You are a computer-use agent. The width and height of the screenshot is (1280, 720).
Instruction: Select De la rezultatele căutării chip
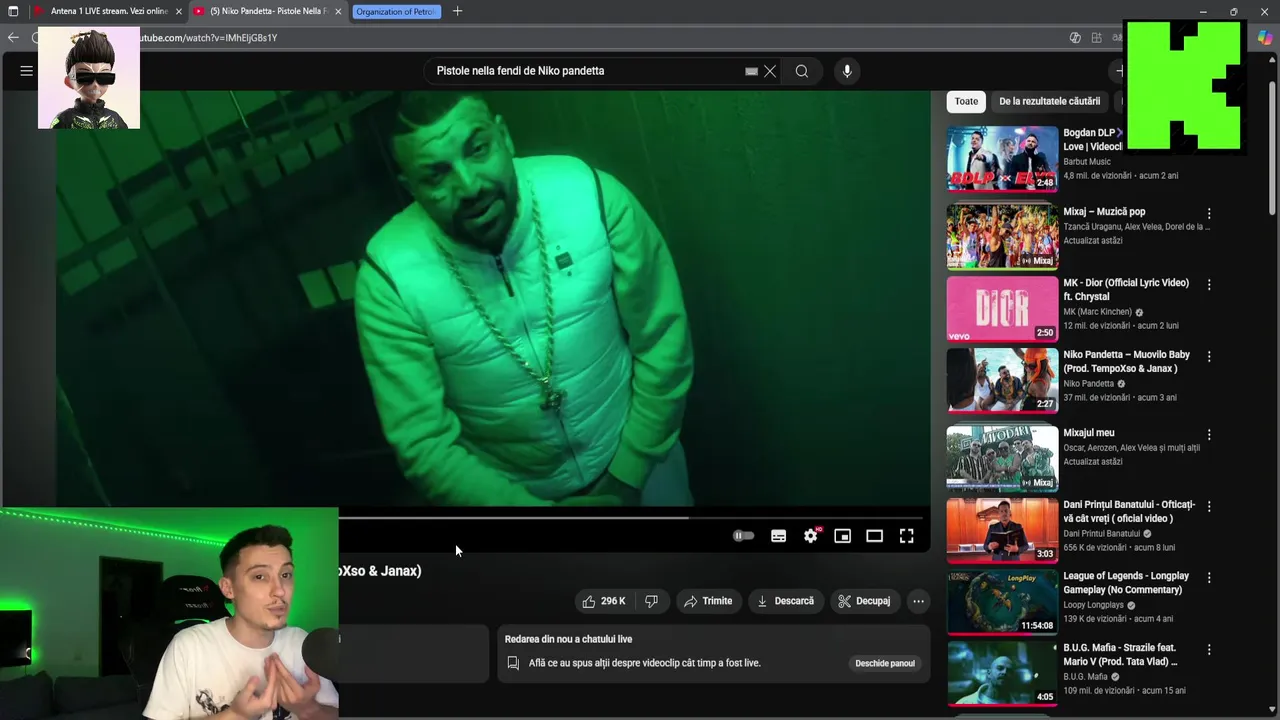(1049, 101)
